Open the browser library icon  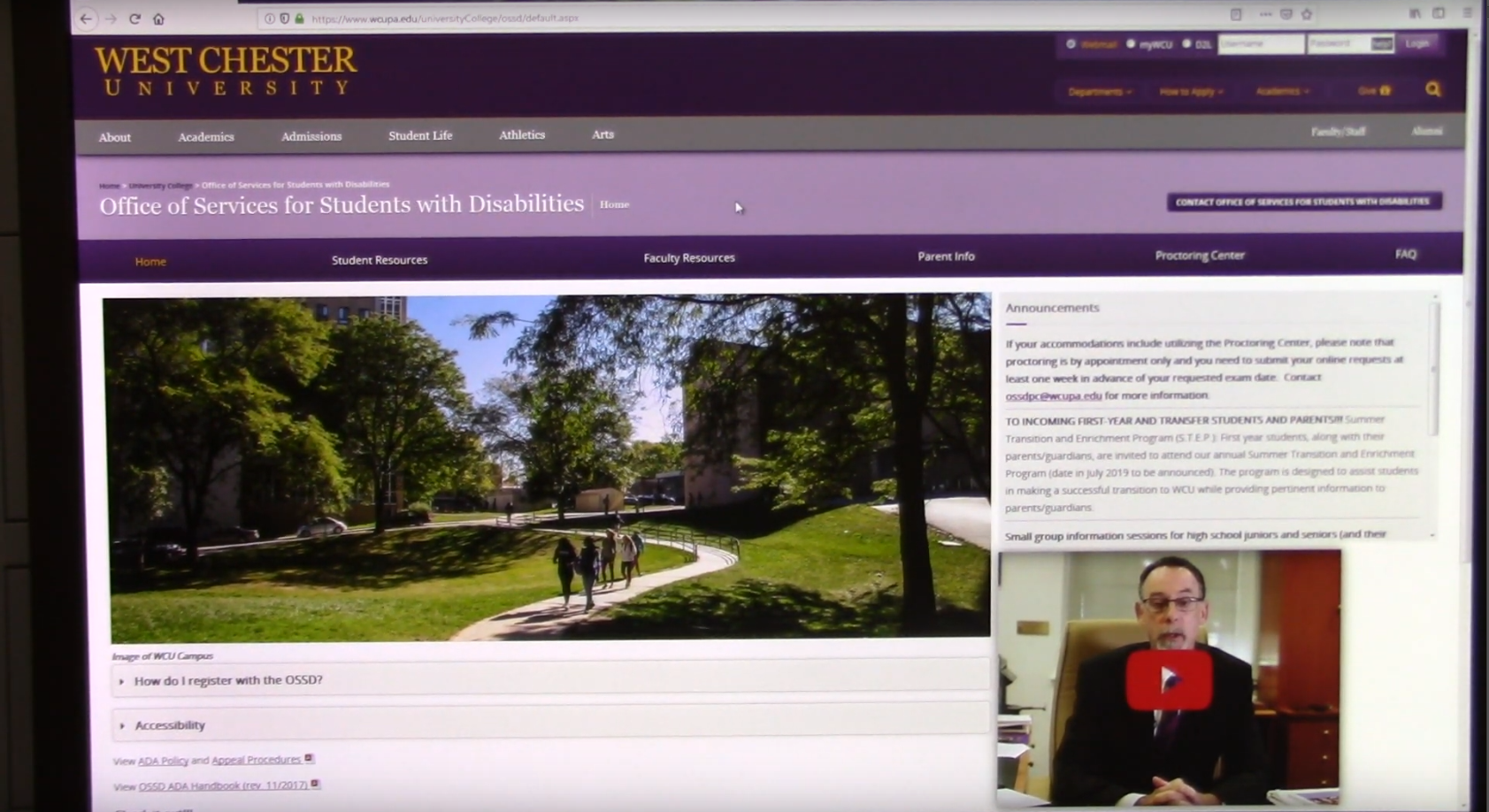[1415, 13]
